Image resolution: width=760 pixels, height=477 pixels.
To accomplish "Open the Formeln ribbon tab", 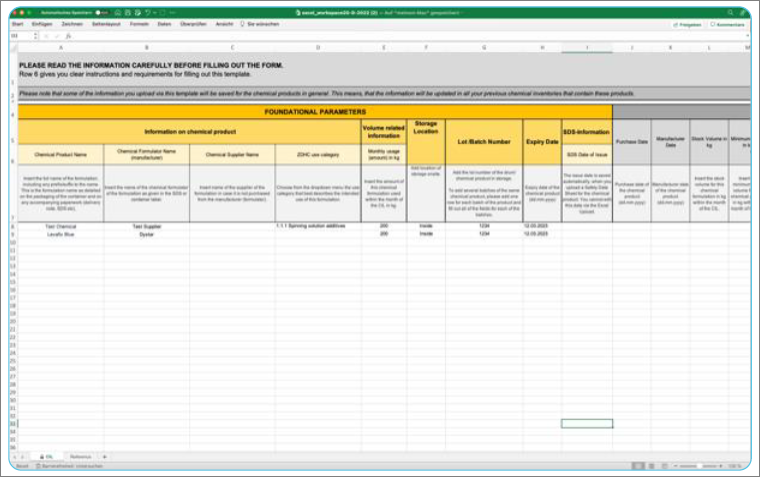I will (x=139, y=24).
